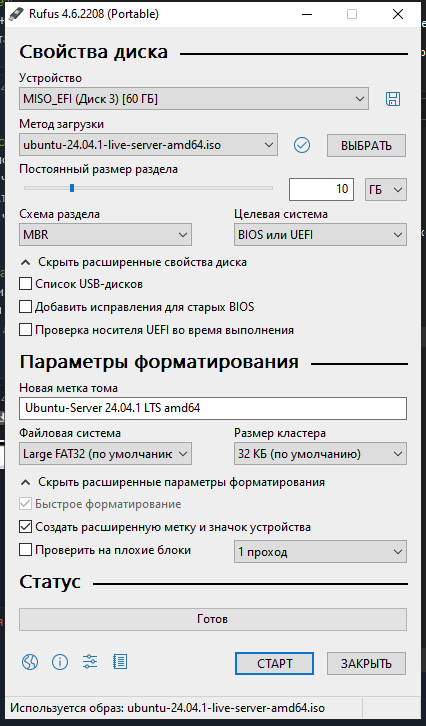Enable fixes for old BIOS checkbox
The width and height of the screenshot is (426, 726).
click(25, 307)
